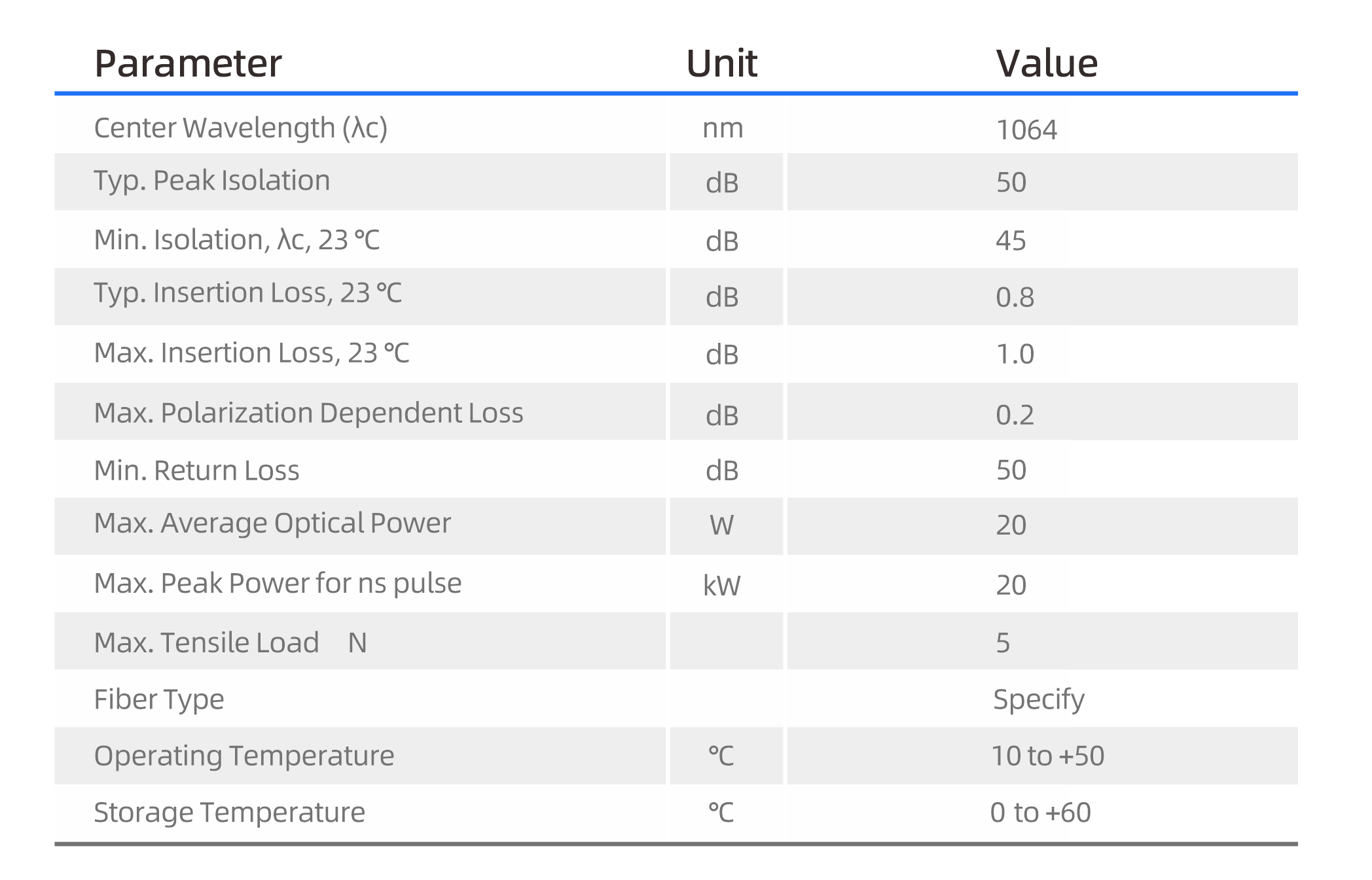Viewport: 1372px width, 880px height.
Task: Click the Parameter column header
Action: click(188, 64)
